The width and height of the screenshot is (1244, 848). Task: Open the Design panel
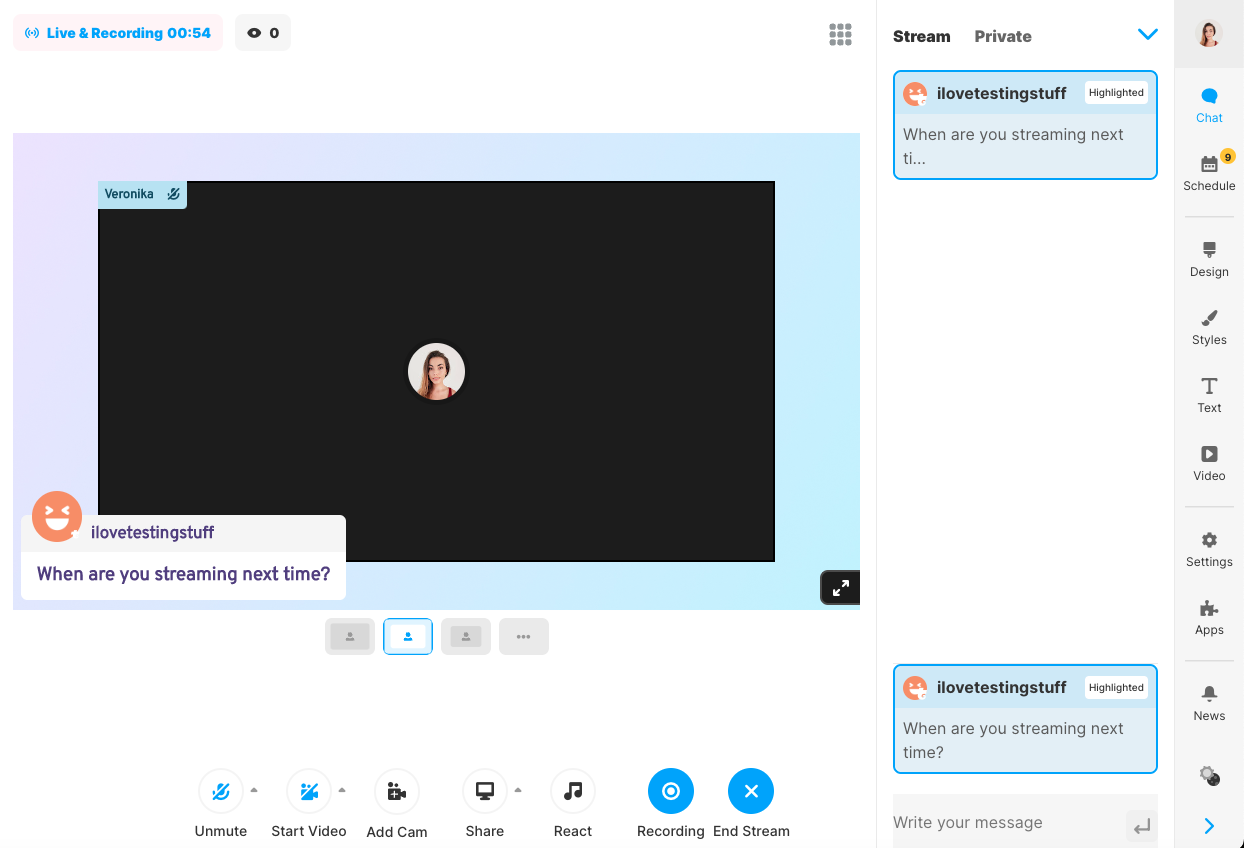coord(1209,259)
